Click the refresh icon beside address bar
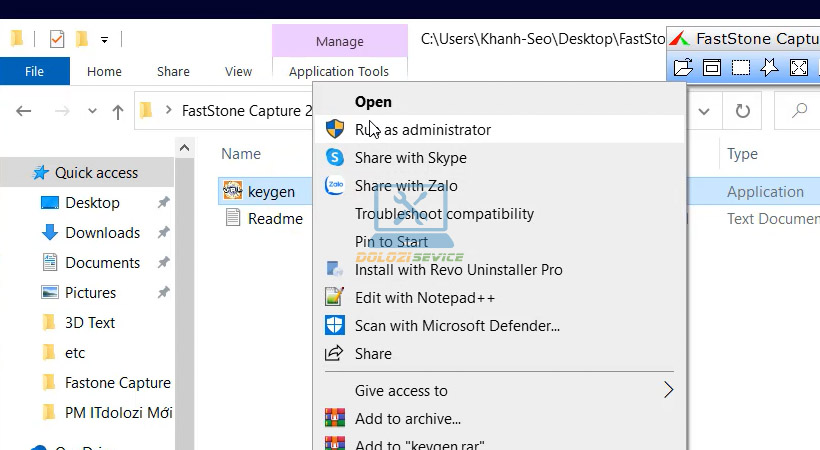The image size is (820, 450). pyautogui.click(x=742, y=111)
